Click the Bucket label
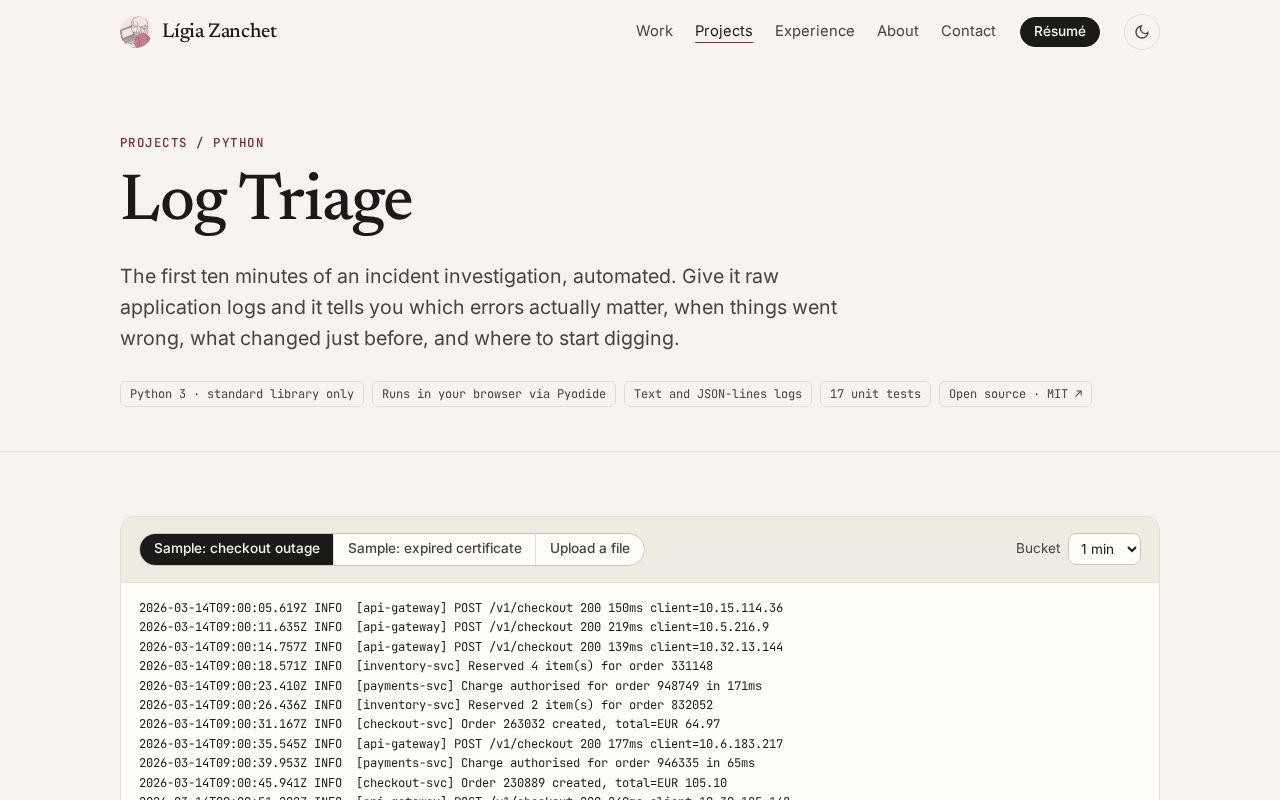Screen dimensions: 1280x800 pyautogui.click(x=1038, y=549)
